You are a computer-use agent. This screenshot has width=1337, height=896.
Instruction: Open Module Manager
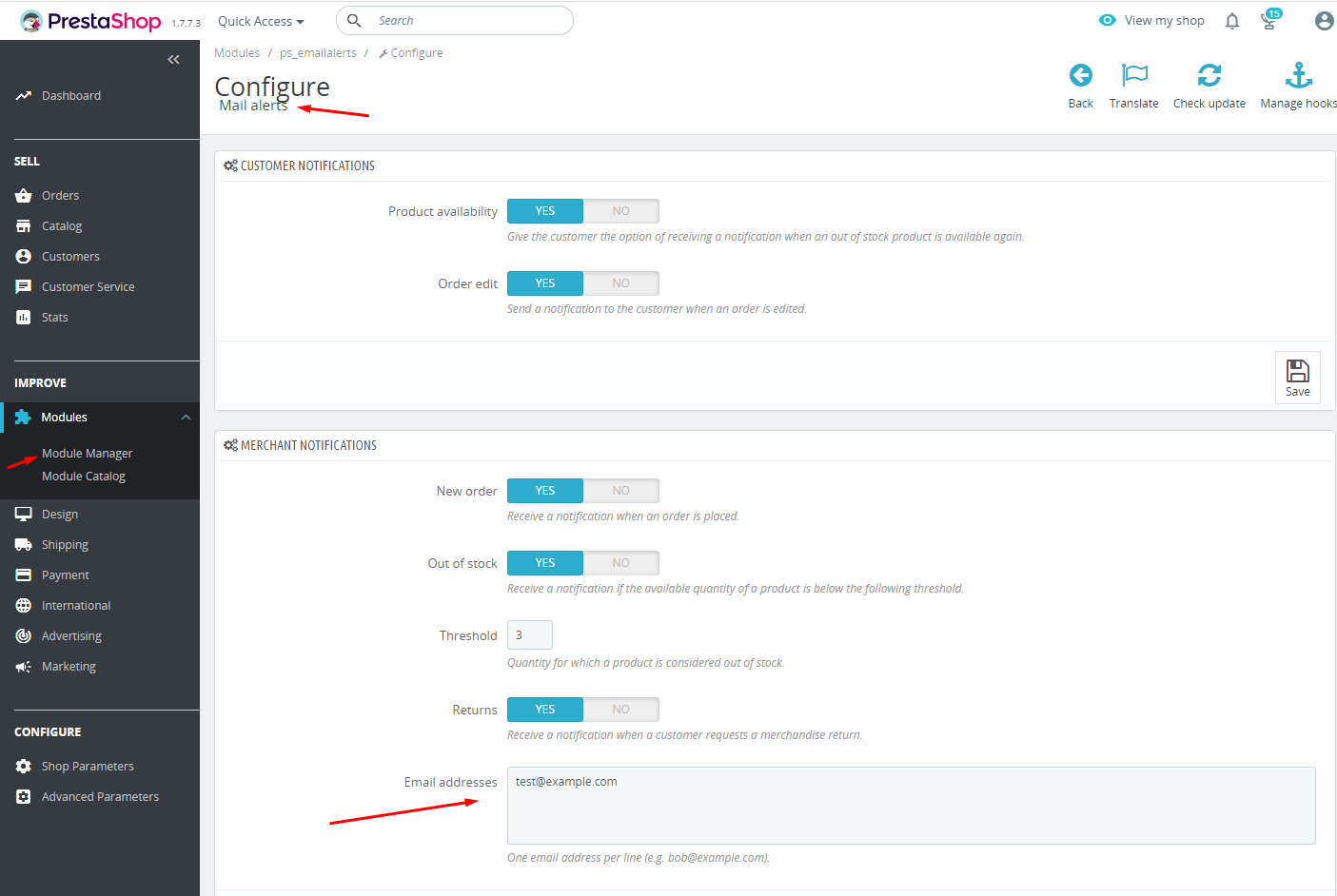click(87, 454)
